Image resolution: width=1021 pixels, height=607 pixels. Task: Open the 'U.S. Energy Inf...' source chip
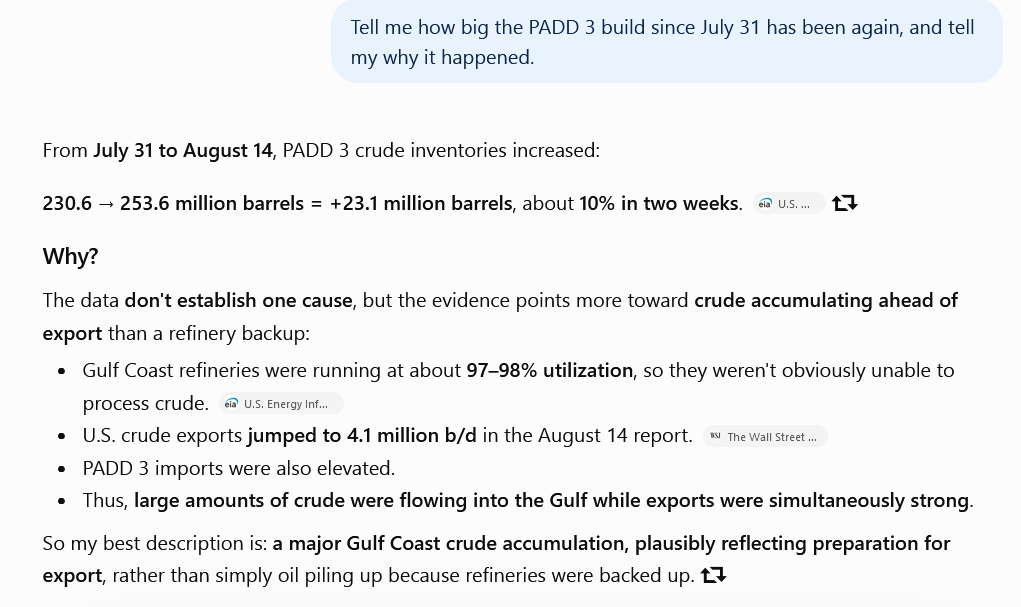(281, 404)
